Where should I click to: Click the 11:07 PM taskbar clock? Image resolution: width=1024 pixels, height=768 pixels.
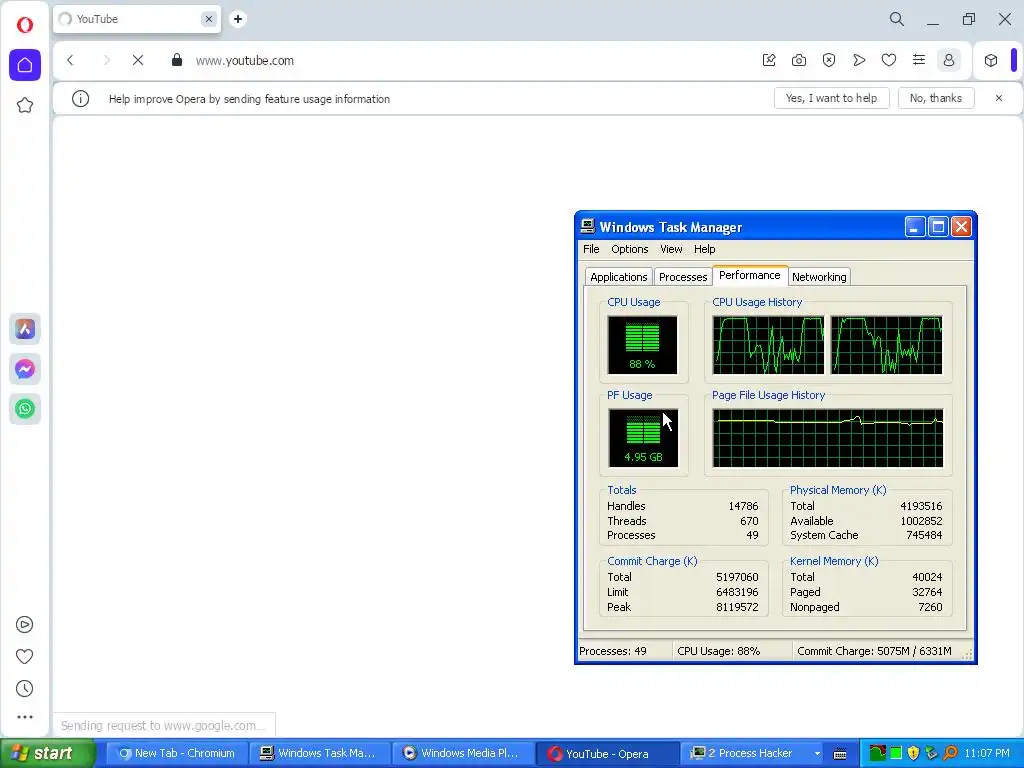tap(987, 754)
